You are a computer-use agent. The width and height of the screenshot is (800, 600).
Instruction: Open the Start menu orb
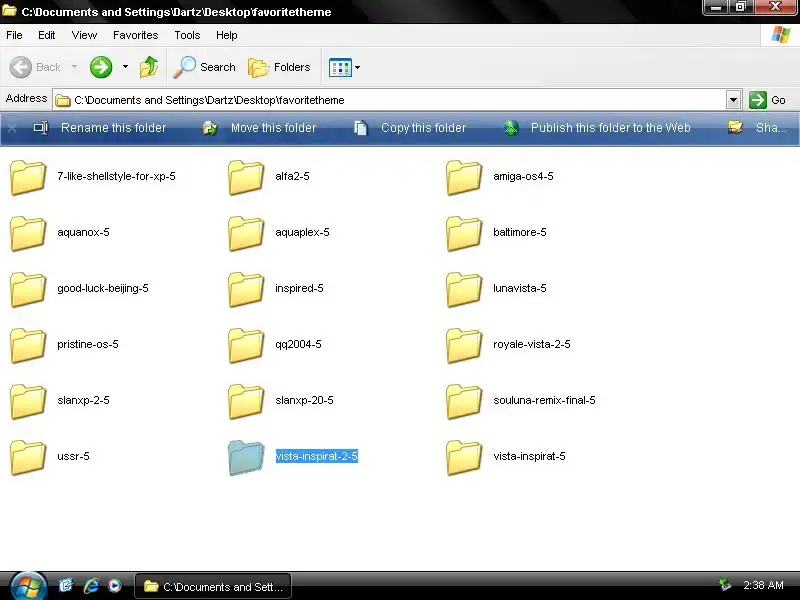click(x=29, y=586)
